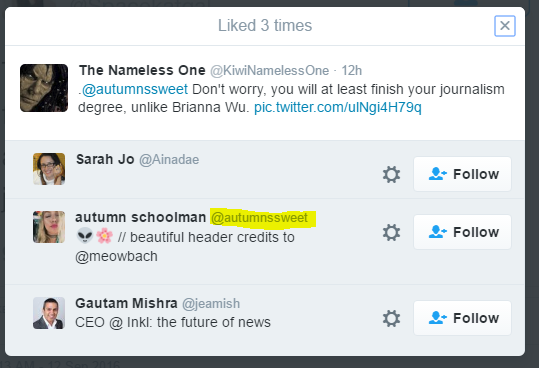Follow autumn schoolman

[462, 232]
